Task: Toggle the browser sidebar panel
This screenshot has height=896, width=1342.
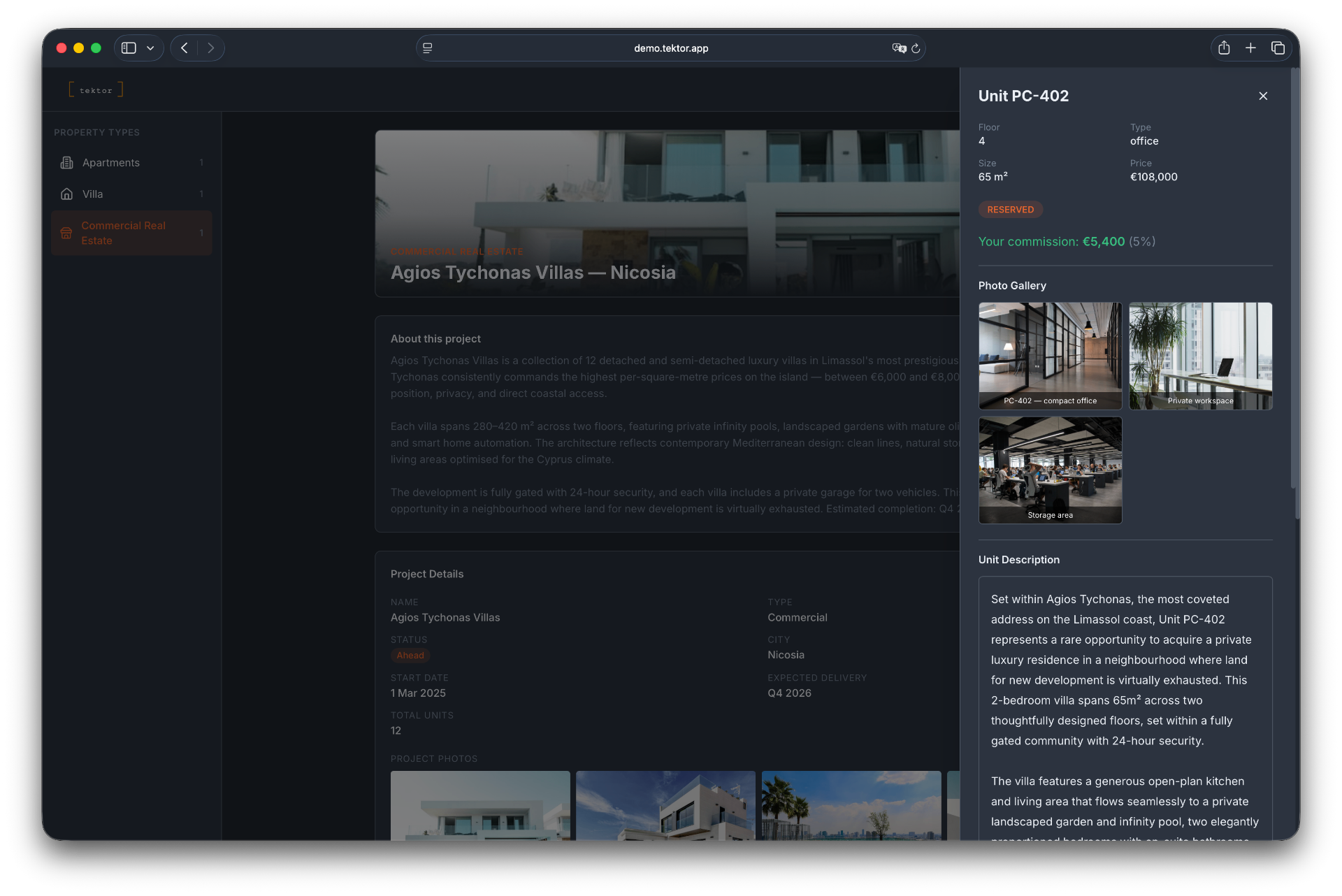Action: [x=128, y=48]
